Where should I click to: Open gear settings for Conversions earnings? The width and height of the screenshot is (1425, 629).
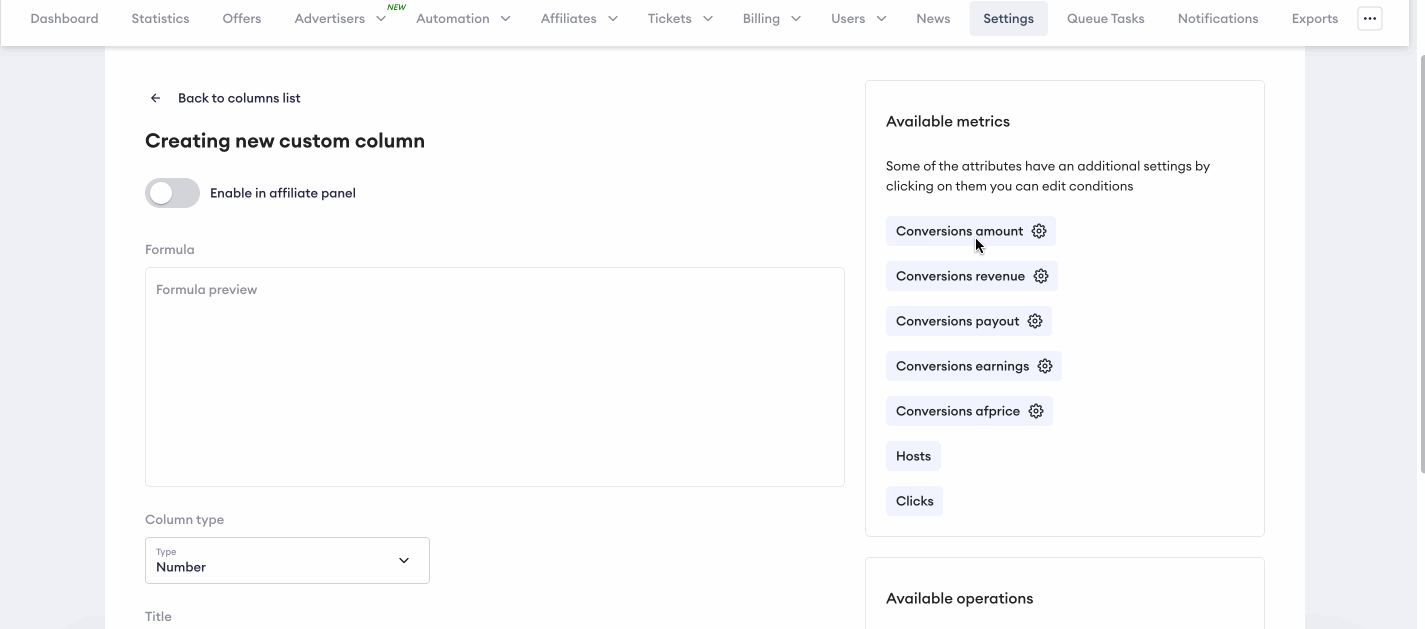(1045, 366)
